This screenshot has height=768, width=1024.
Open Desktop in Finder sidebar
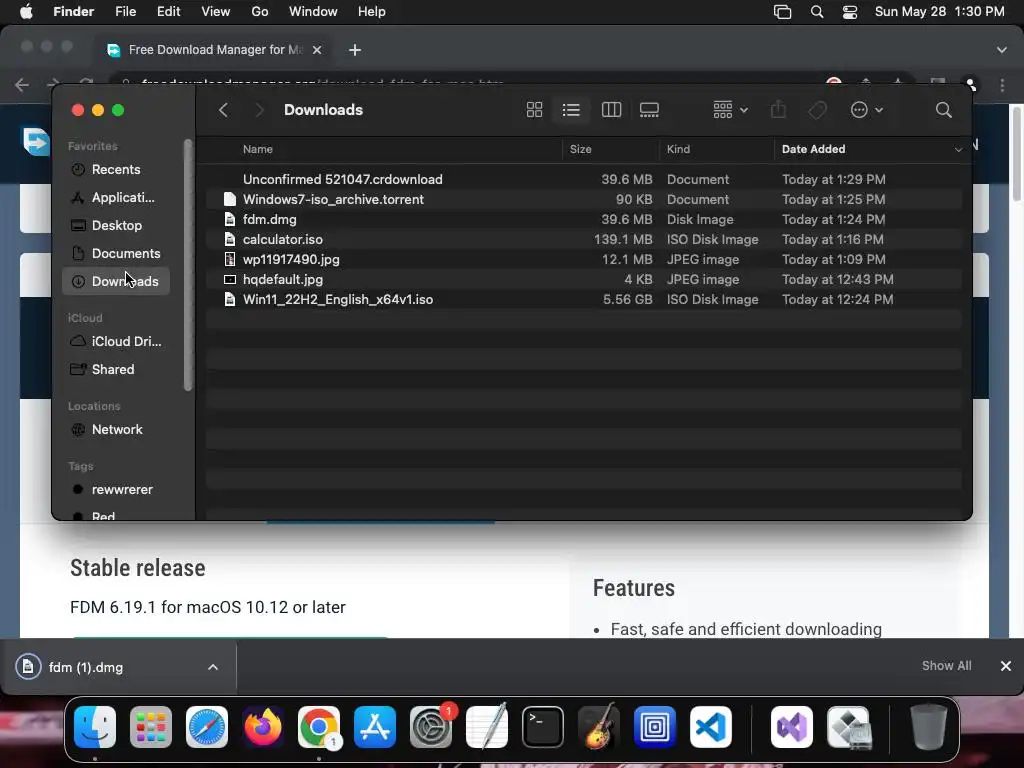(116, 225)
